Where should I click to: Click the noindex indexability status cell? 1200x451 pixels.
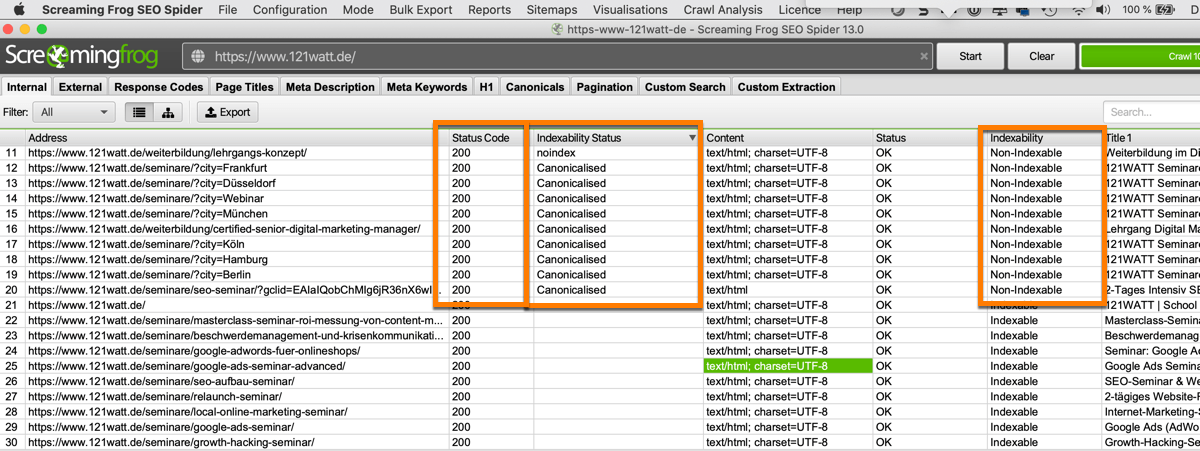[x=618, y=153]
